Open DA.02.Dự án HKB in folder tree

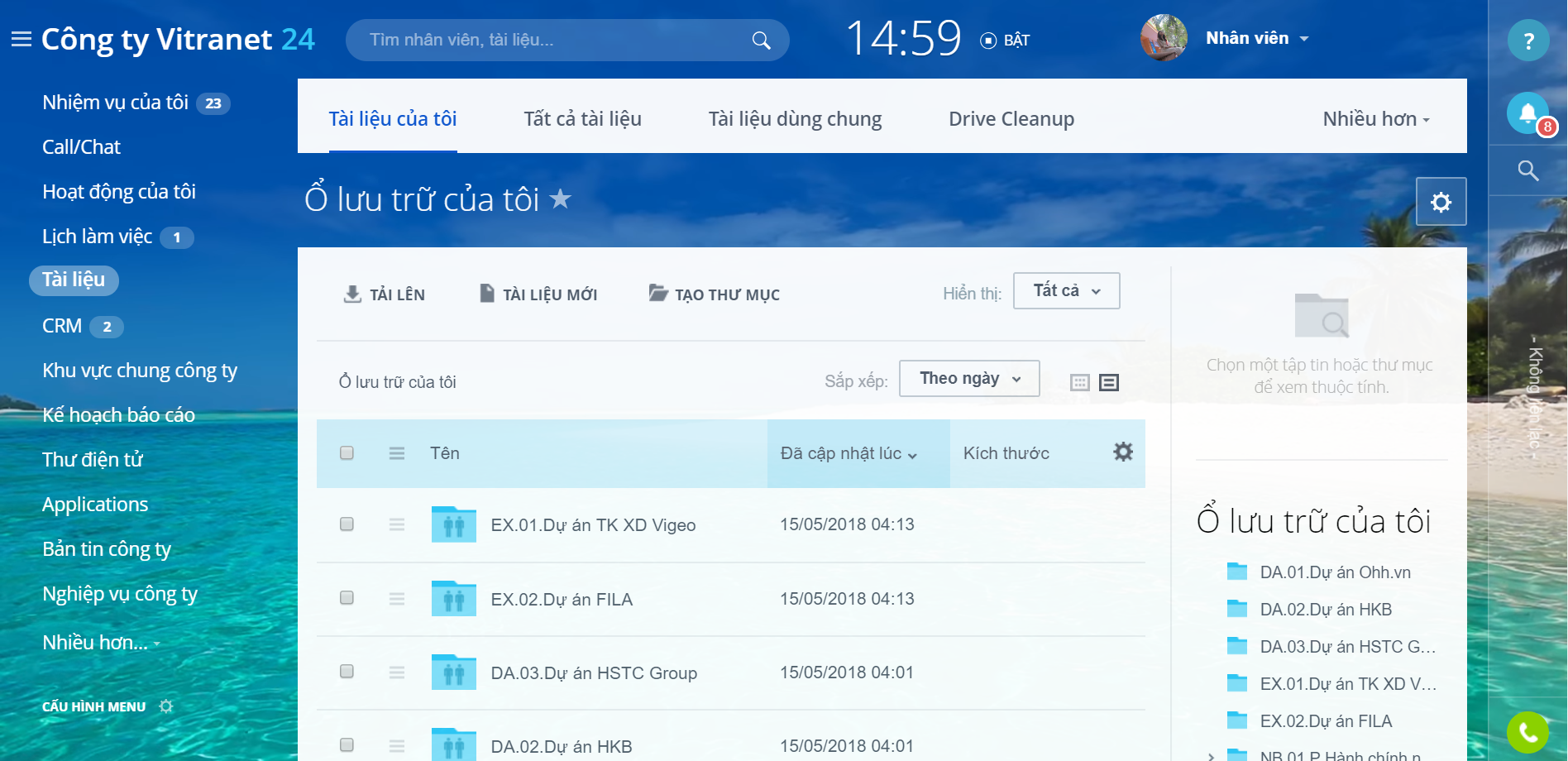click(x=1326, y=610)
